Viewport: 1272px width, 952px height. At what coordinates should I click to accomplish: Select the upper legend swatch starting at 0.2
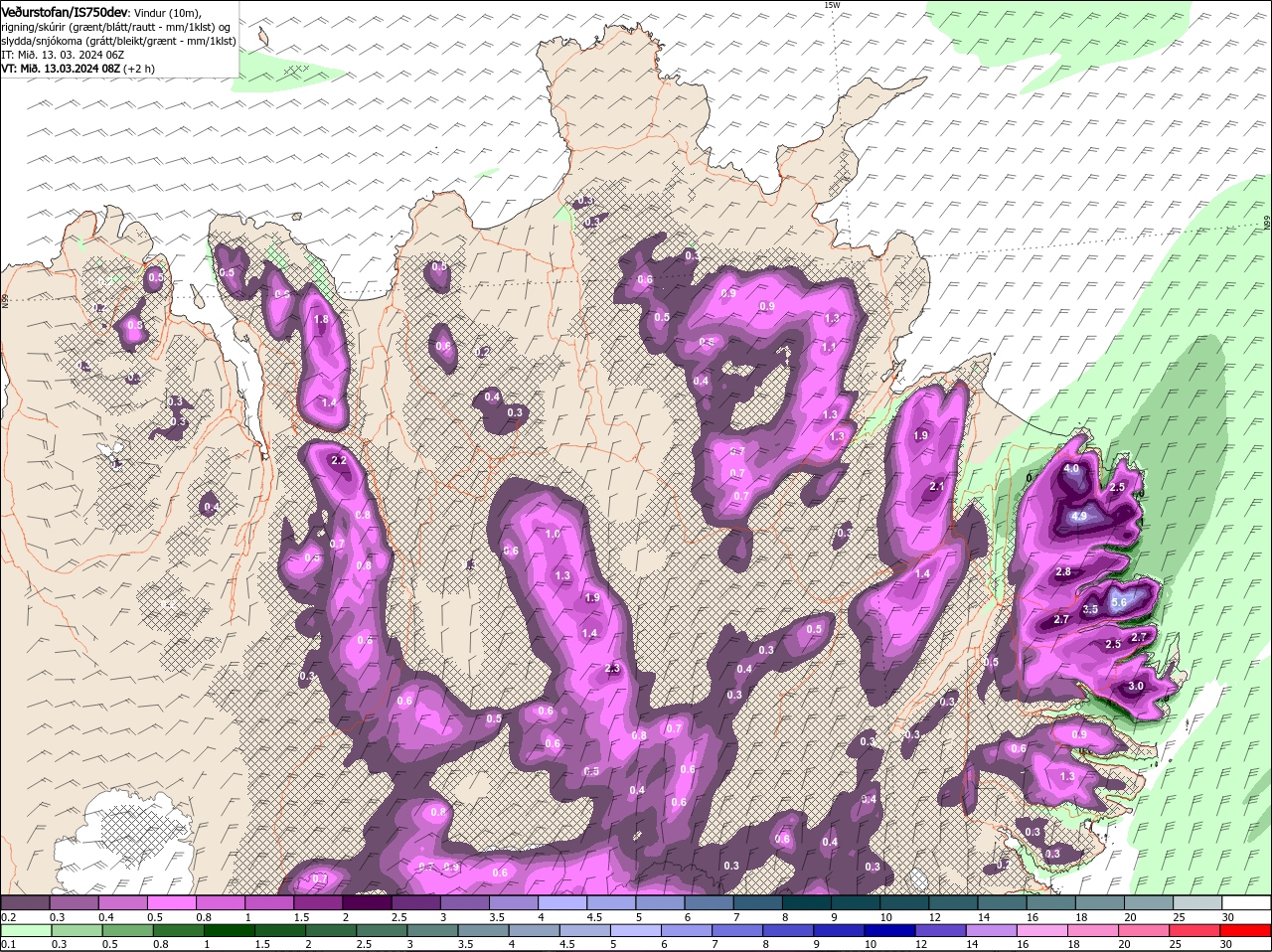coord(25,902)
